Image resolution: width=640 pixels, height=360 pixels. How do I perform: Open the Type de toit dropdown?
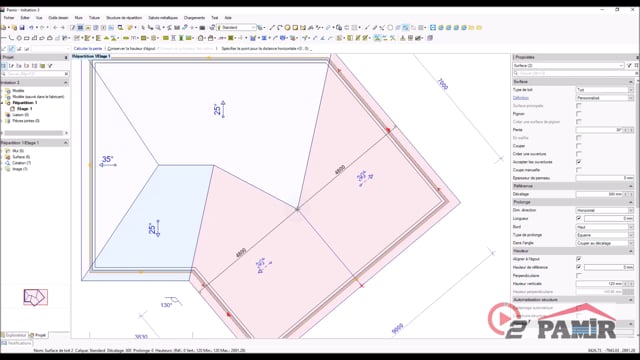[604, 90]
